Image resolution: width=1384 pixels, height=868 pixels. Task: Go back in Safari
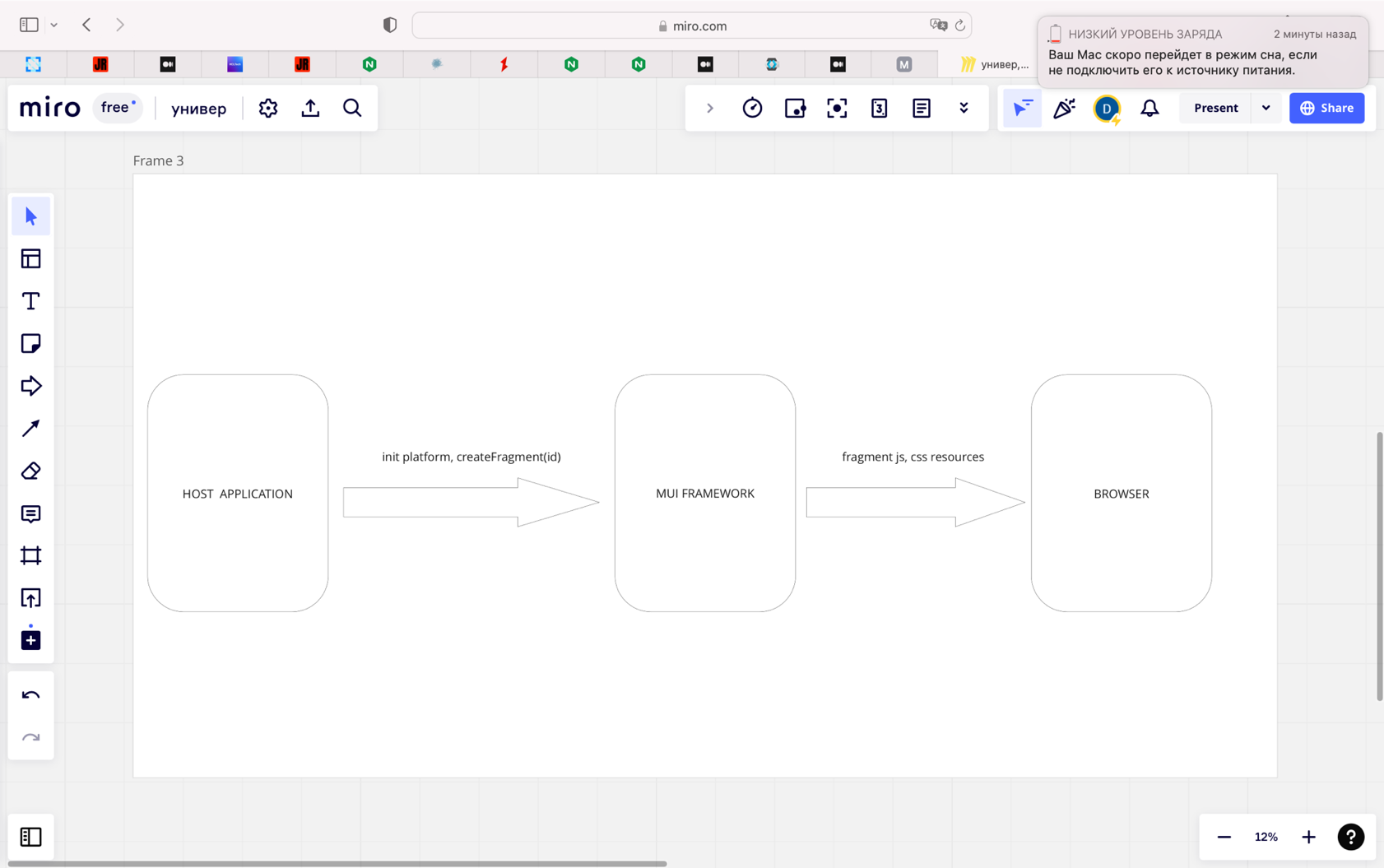[86, 25]
